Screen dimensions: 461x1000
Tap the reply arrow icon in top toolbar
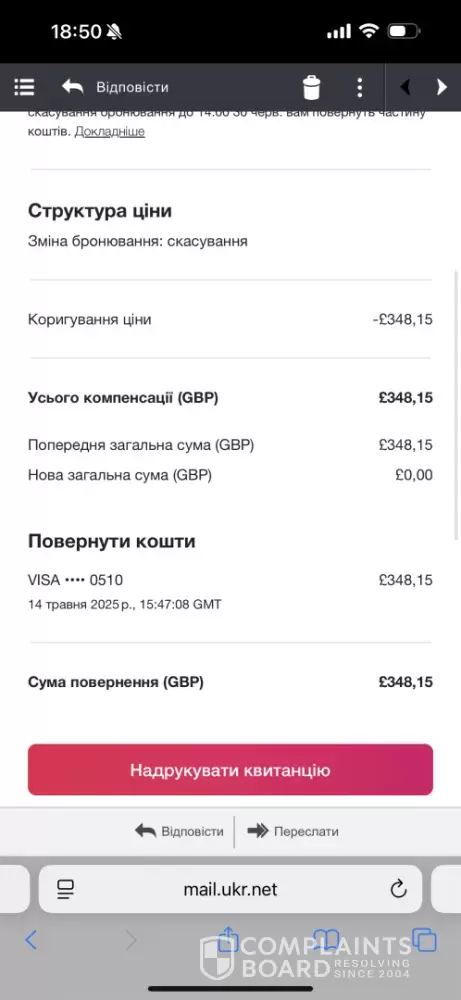click(x=73, y=87)
